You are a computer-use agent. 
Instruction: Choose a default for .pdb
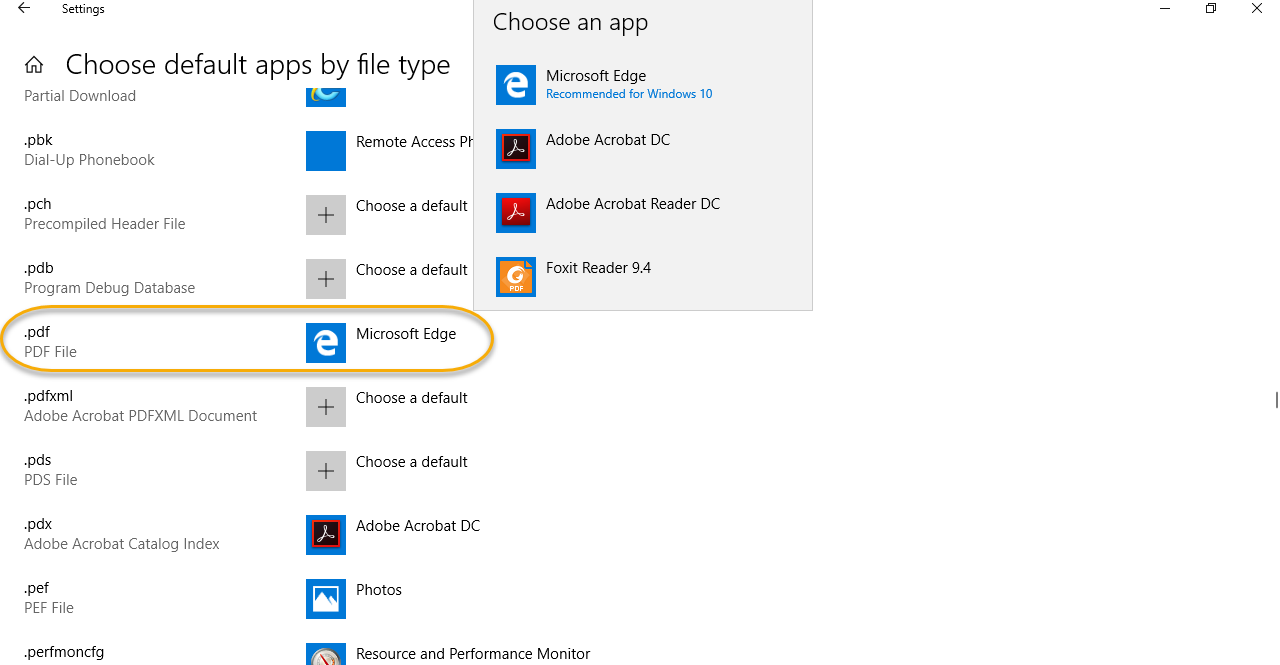(412, 270)
